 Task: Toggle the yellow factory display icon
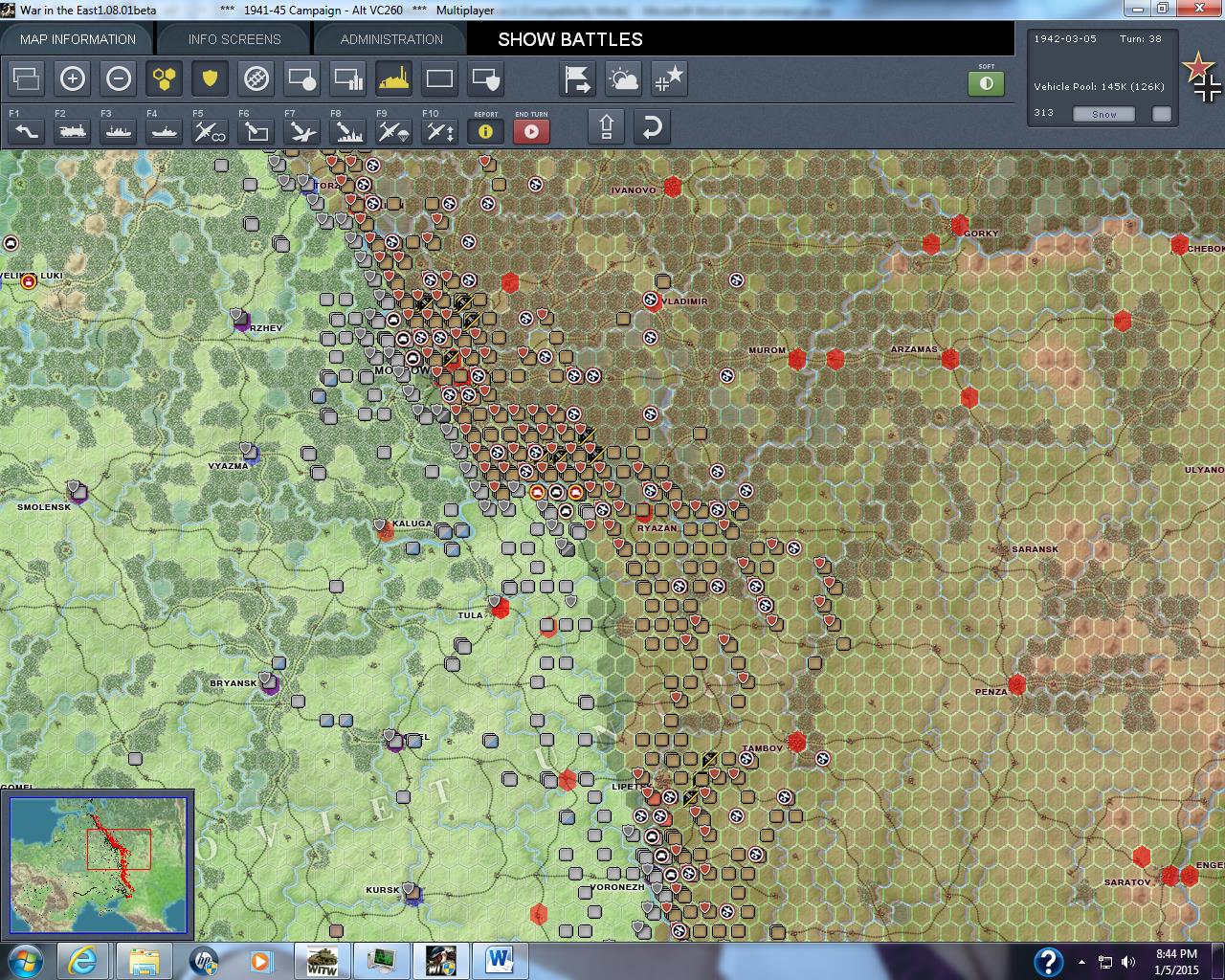[x=393, y=78]
